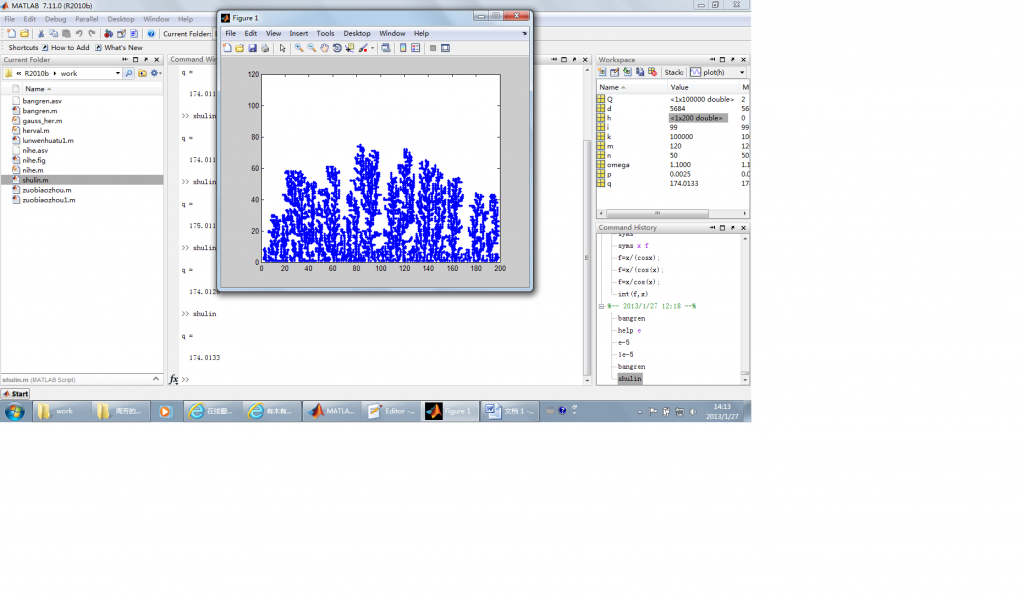The image size is (1024, 597).
Task: Open the Desktop menu in Figure 1
Action: (x=357, y=33)
